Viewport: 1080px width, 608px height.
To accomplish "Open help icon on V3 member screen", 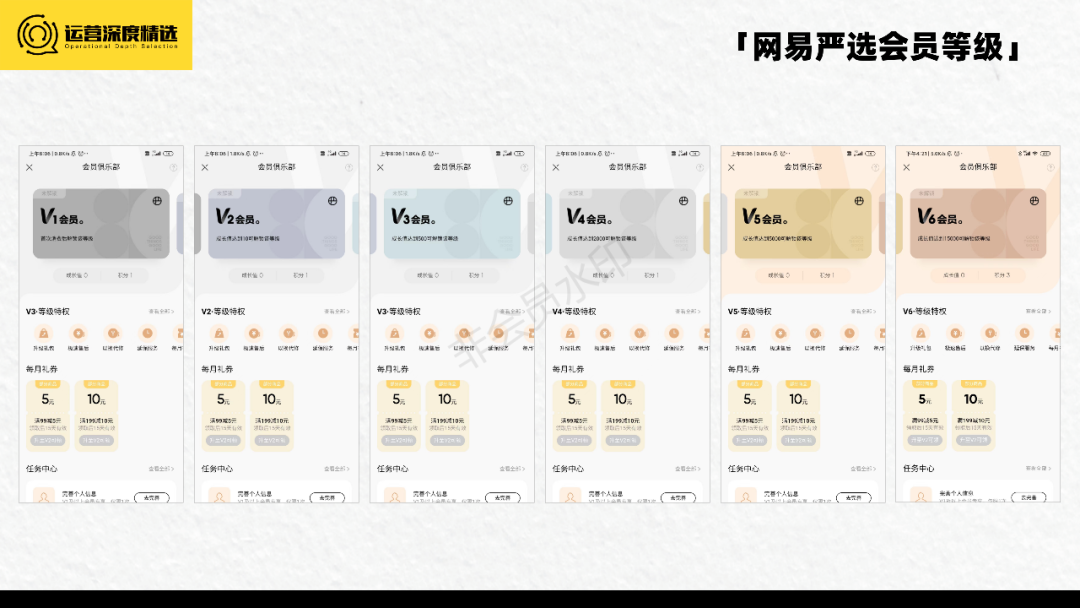I will coord(524,167).
